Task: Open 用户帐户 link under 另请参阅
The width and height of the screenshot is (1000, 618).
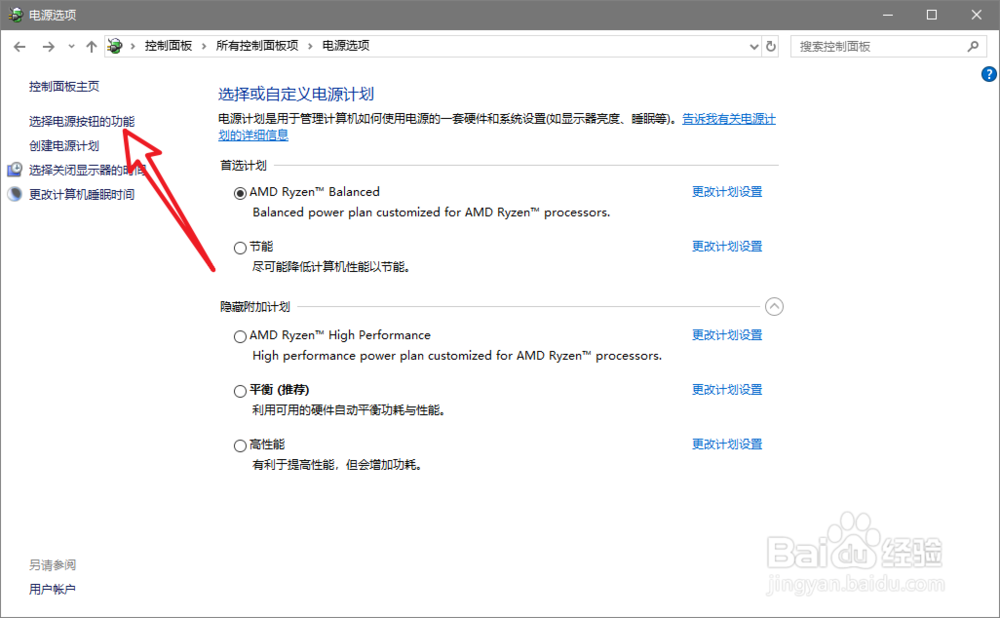Action: (52, 589)
